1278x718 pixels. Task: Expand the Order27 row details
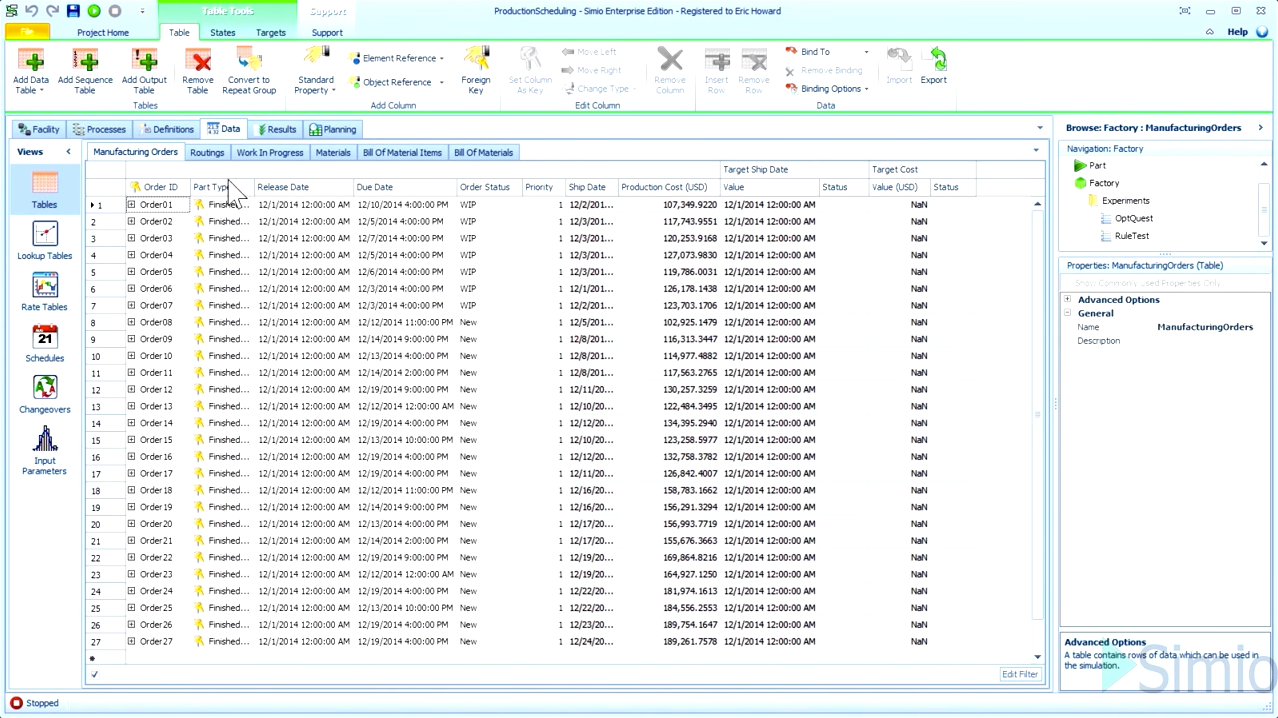(x=131, y=642)
